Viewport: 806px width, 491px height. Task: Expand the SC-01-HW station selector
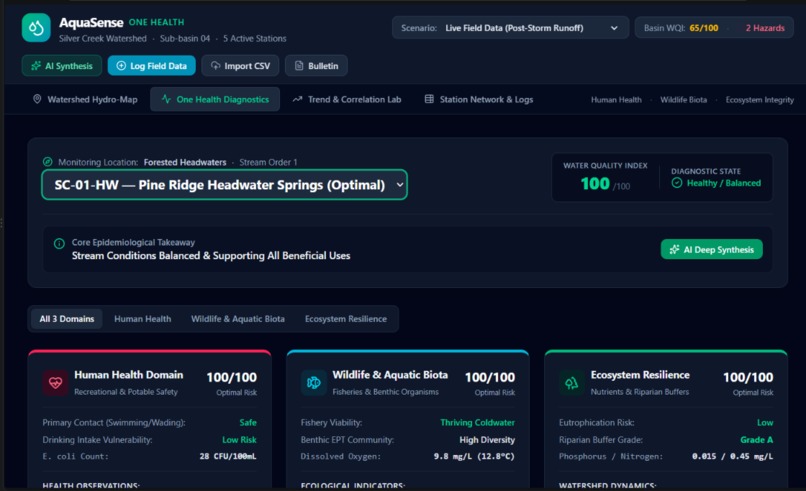click(225, 185)
